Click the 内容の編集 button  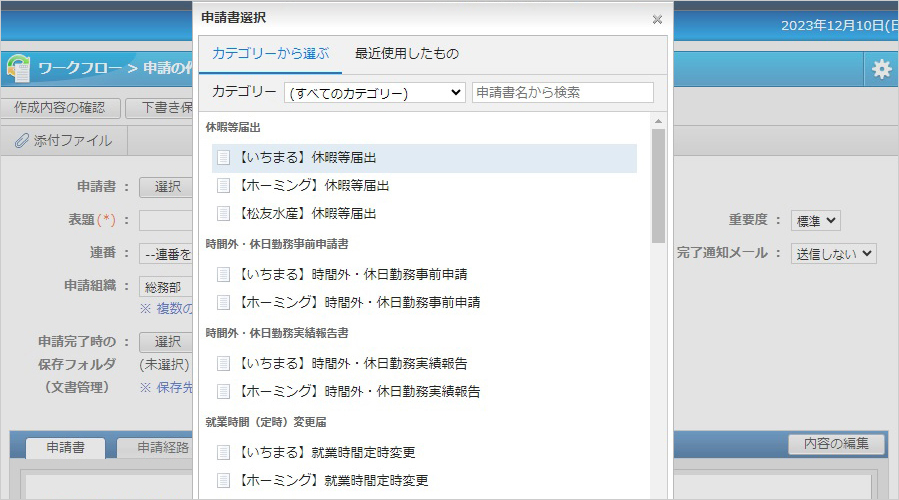pyautogui.click(x=836, y=444)
